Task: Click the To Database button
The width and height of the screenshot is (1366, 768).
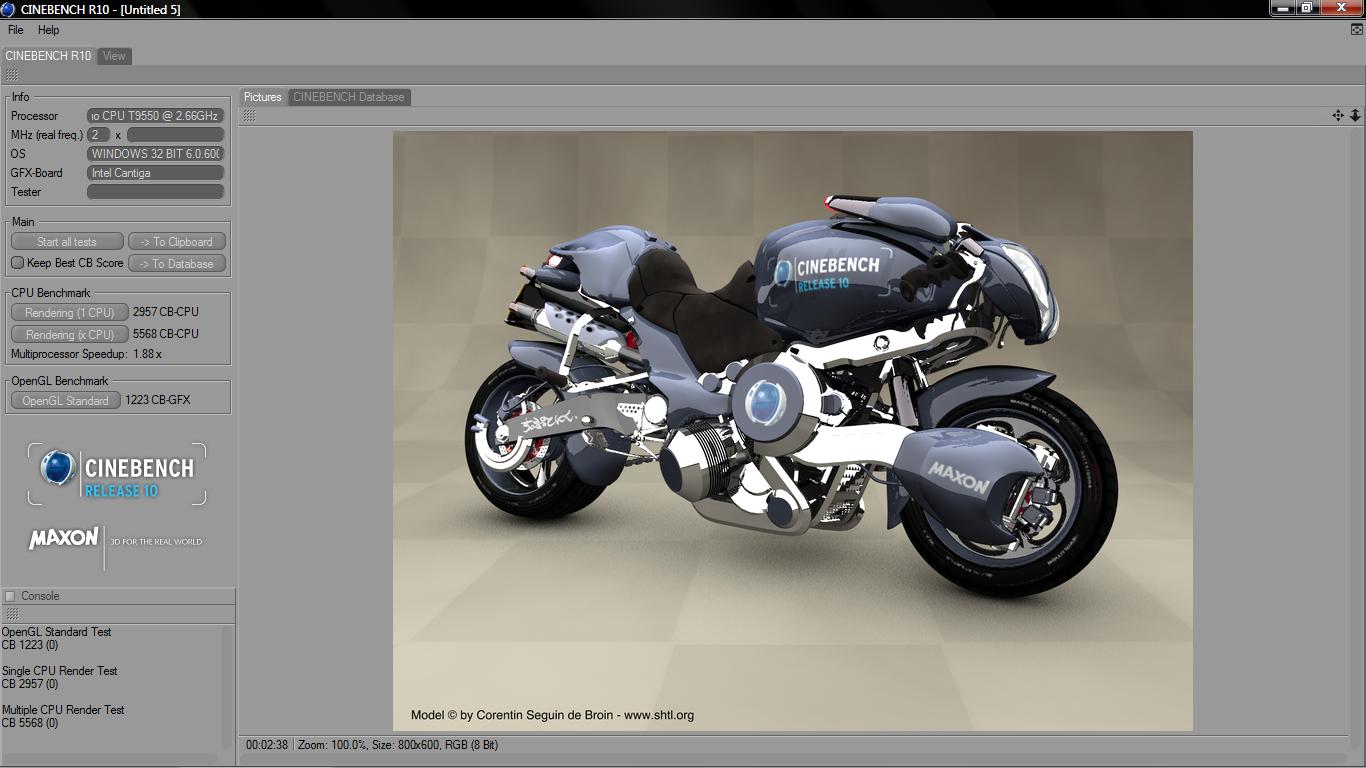Action: [x=177, y=264]
